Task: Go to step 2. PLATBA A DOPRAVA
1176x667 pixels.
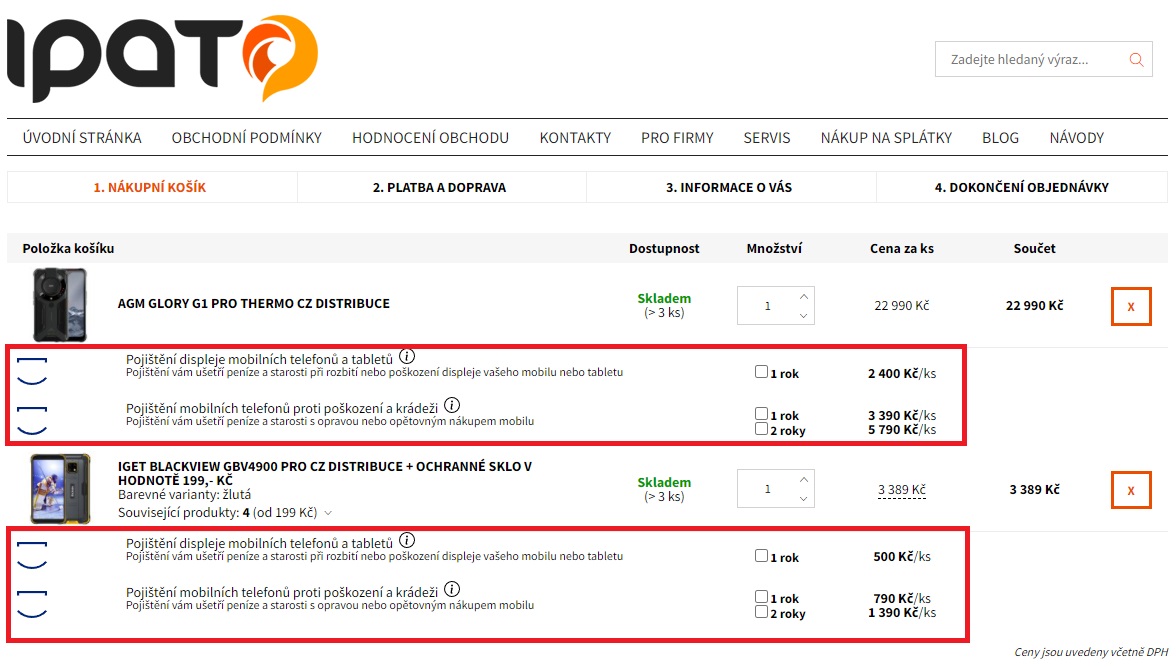Action: pos(442,188)
